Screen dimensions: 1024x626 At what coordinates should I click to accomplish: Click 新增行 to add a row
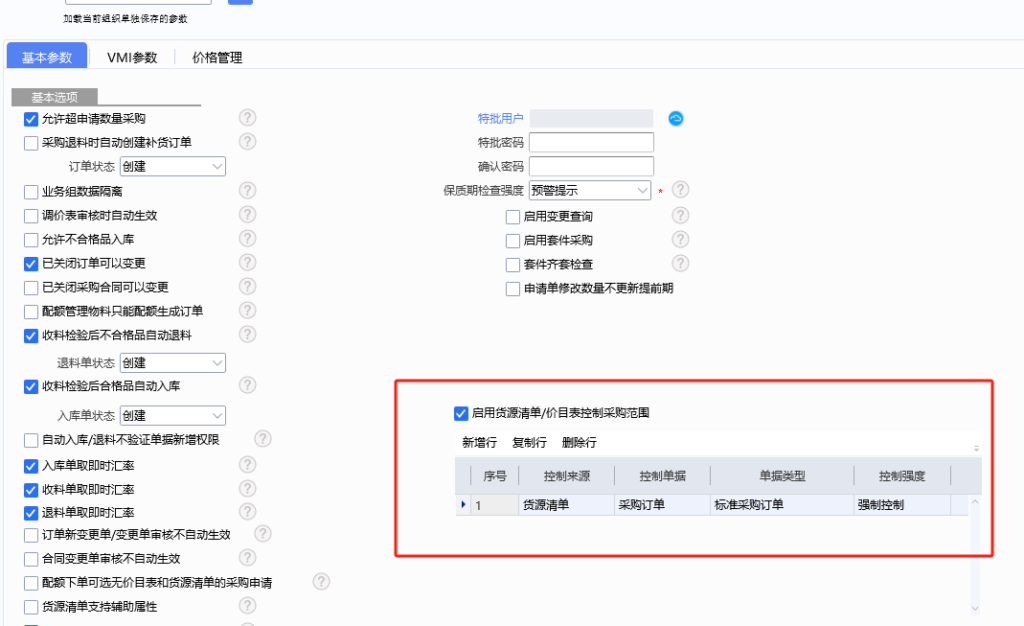point(479,442)
